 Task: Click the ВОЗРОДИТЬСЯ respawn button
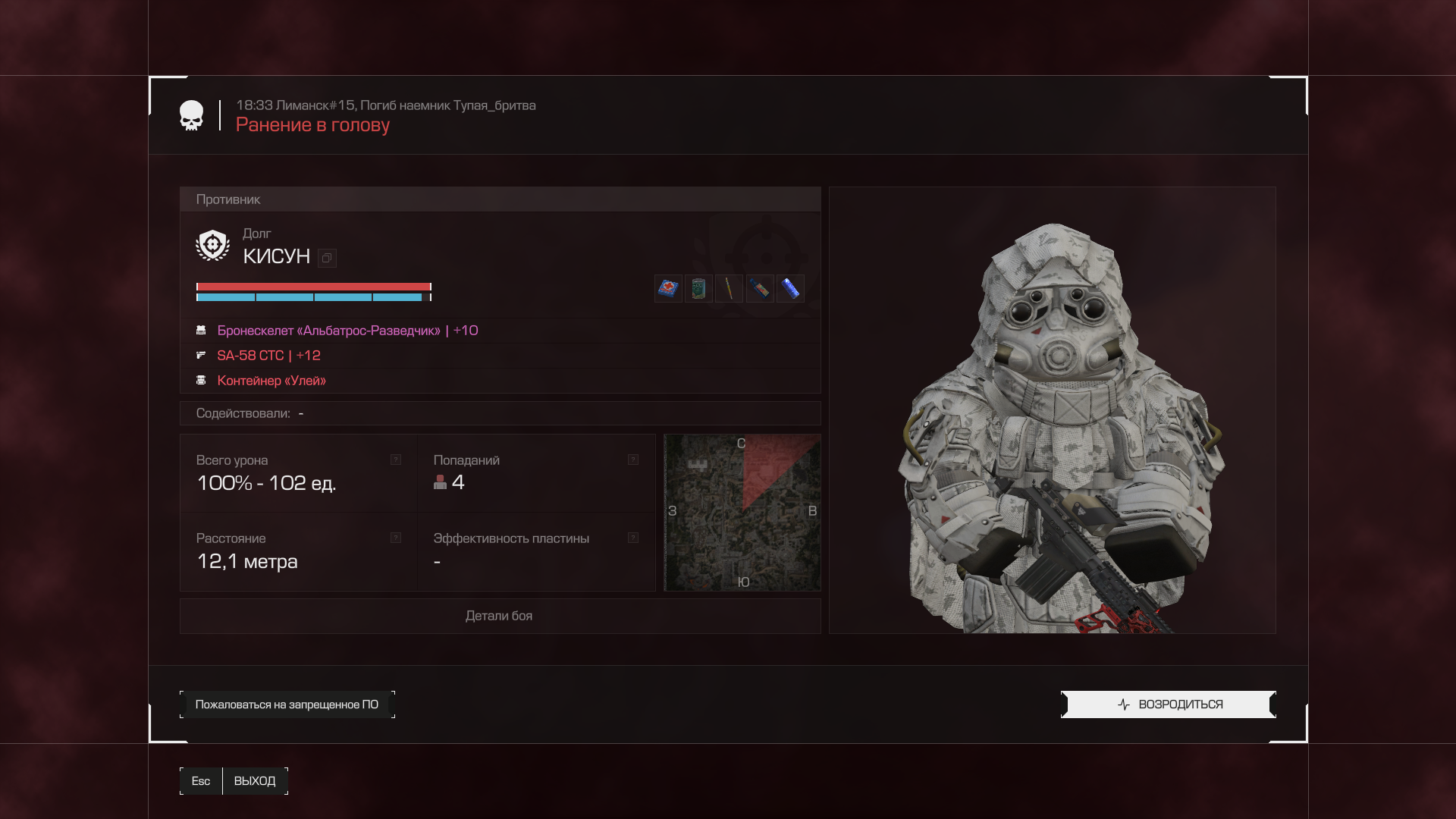pyautogui.click(x=1168, y=704)
